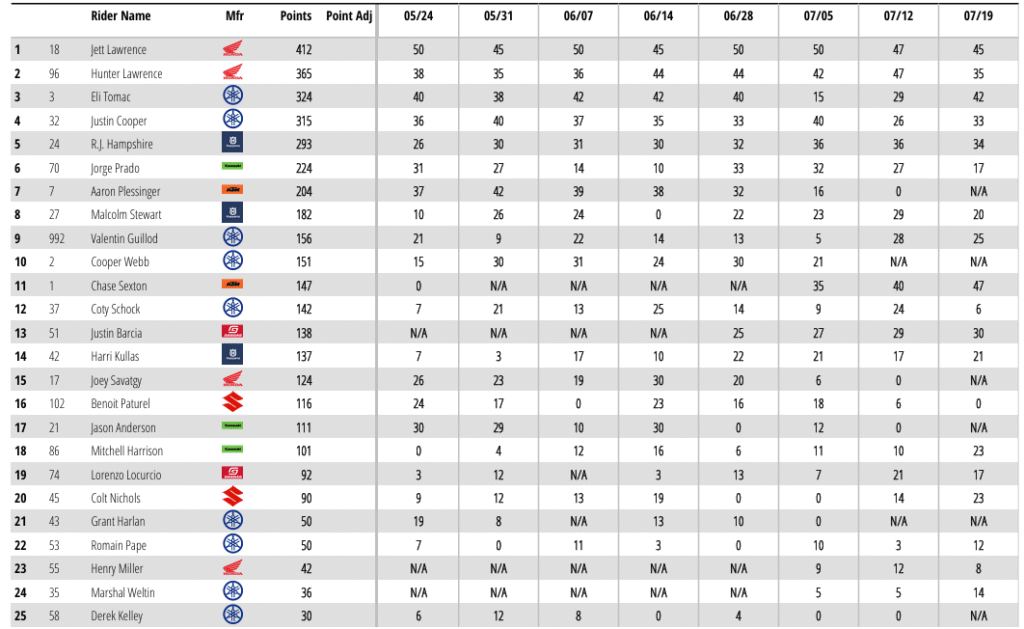The width and height of the screenshot is (1024, 629).
Task: Open rider name Chase Sexton
Action: click(119, 285)
